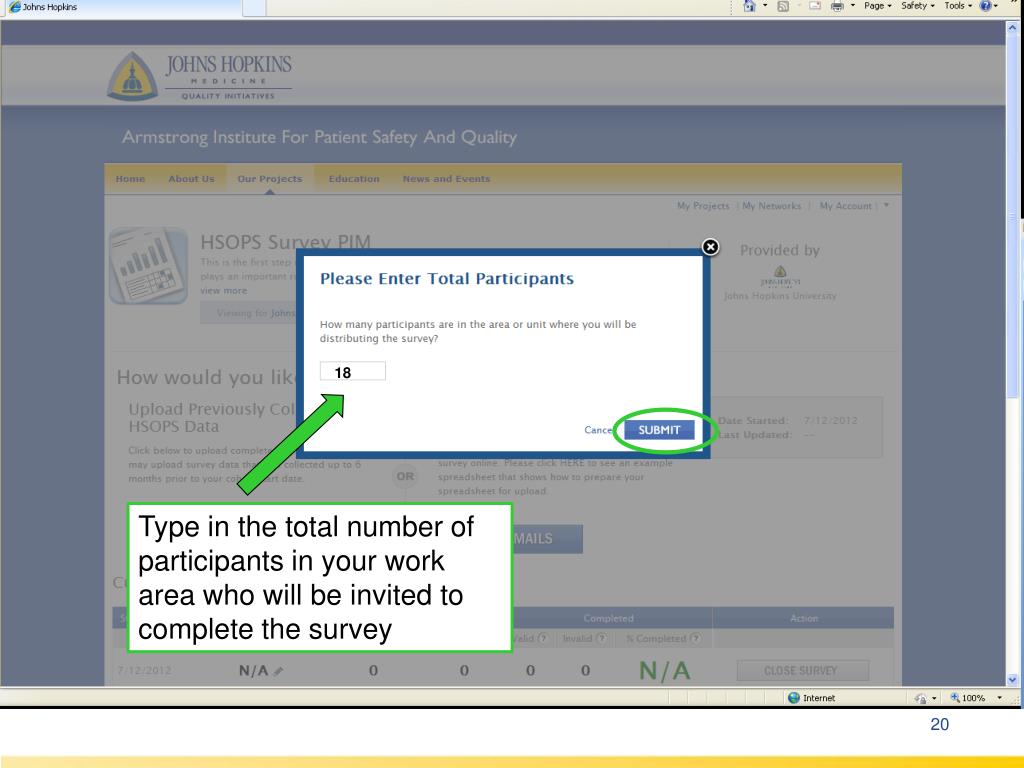Viewport: 1024px width, 768px height.
Task: Expand the Print dropdown arrow
Action: 853,6
